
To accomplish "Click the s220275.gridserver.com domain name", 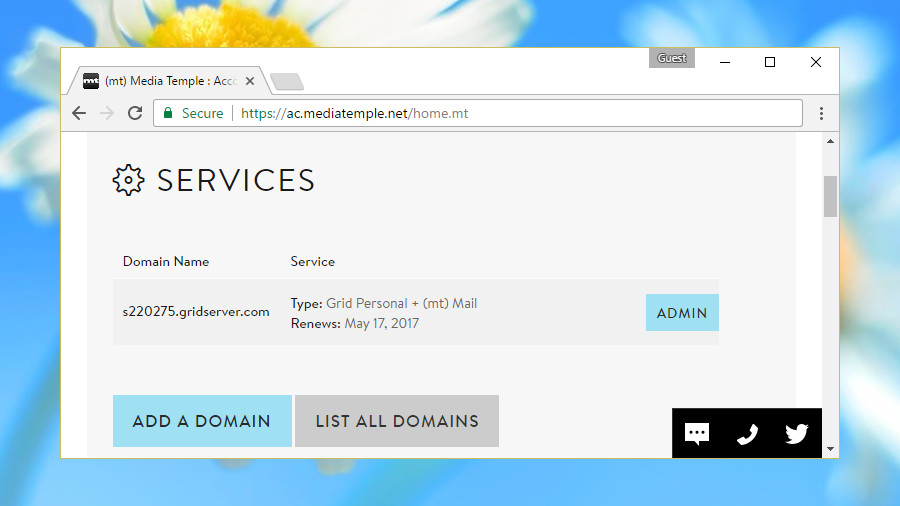I will coord(196,312).
